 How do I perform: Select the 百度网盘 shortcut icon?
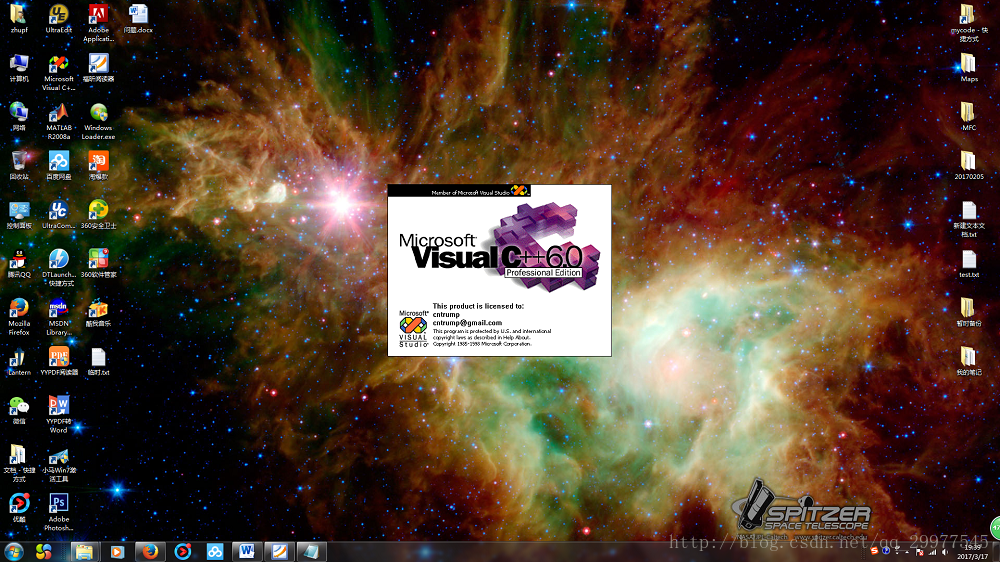[x=59, y=165]
